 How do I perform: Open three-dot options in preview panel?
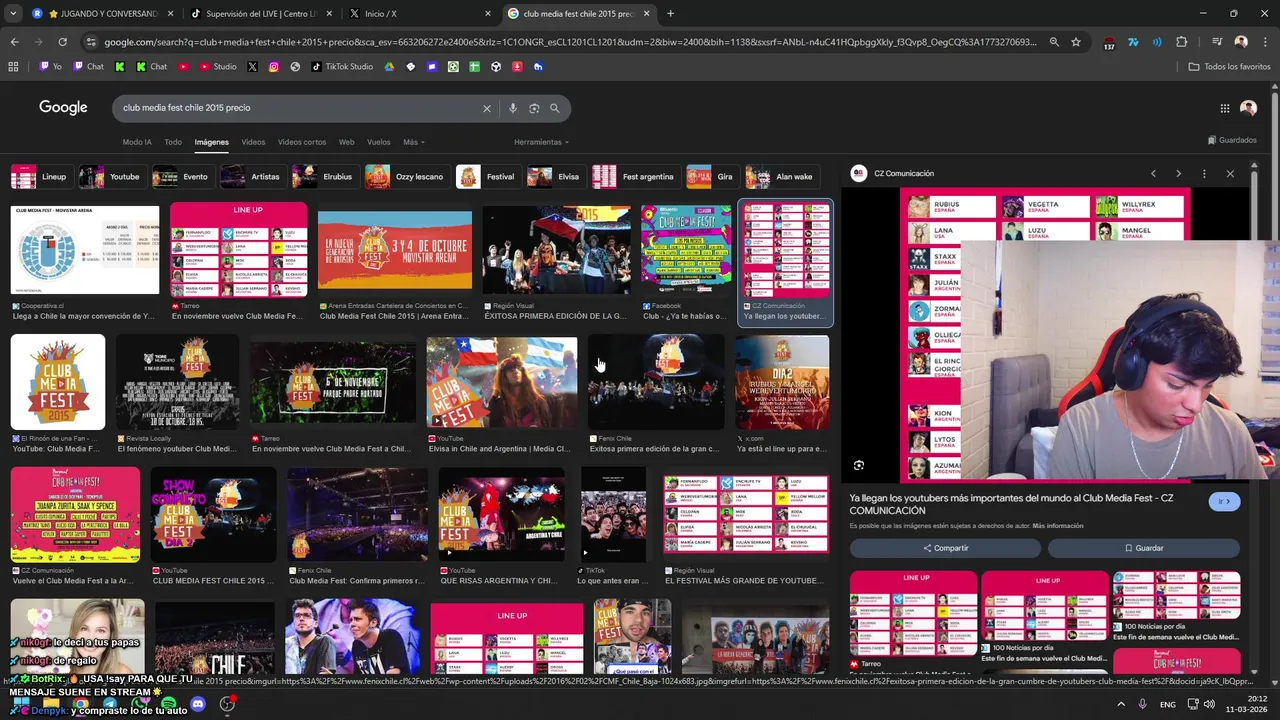click(1204, 173)
